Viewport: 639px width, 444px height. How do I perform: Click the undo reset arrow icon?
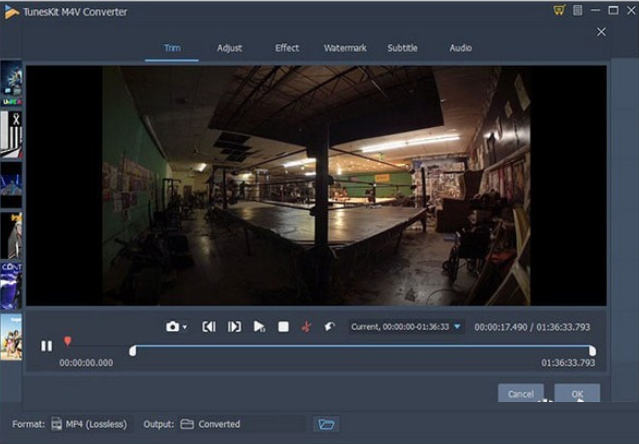point(330,327)
